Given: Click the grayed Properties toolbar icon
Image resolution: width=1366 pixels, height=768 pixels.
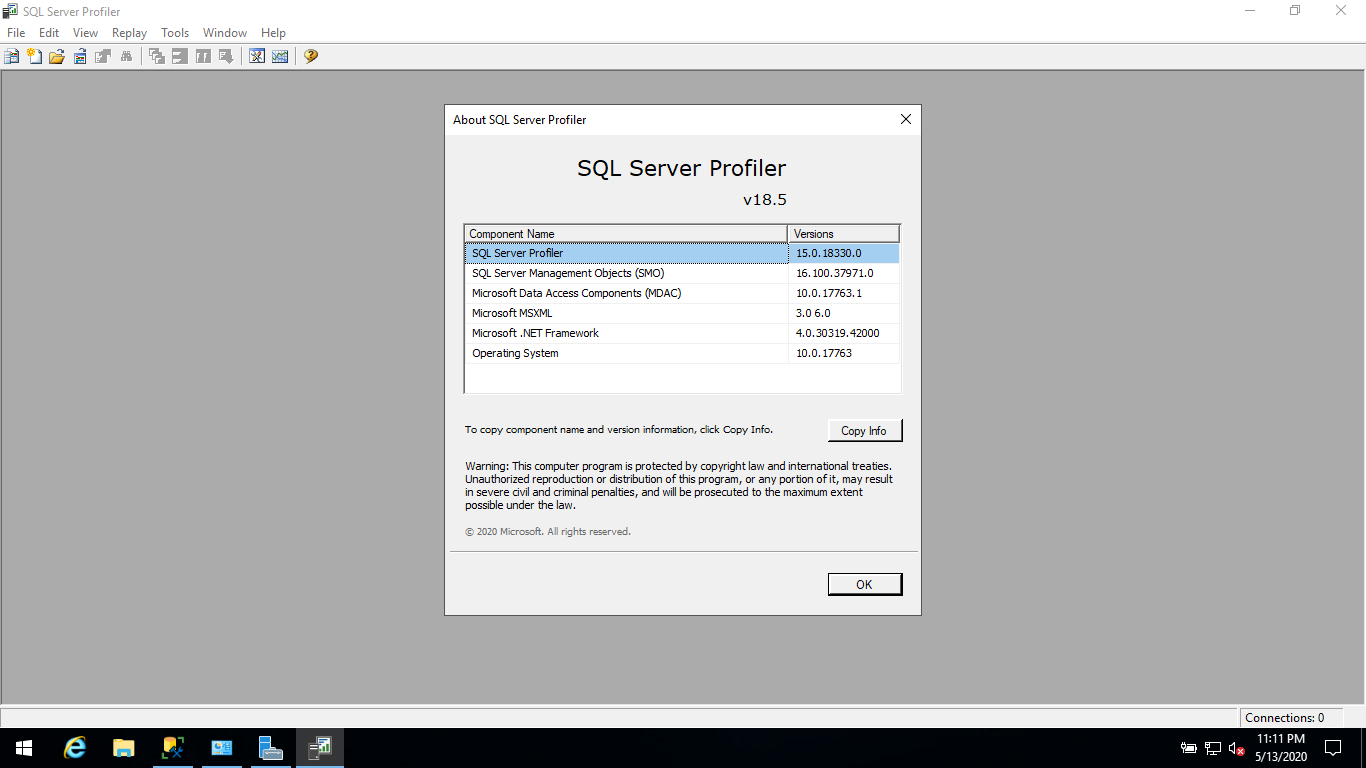Looking at the screenshot, I should pos(102,56).
